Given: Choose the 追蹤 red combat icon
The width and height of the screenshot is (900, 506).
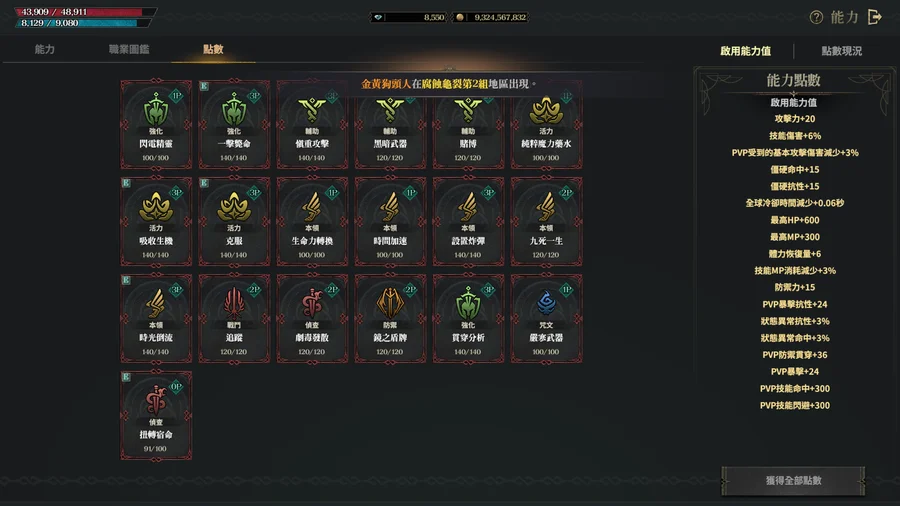Looking at the screenshot, I should [234, 303].
